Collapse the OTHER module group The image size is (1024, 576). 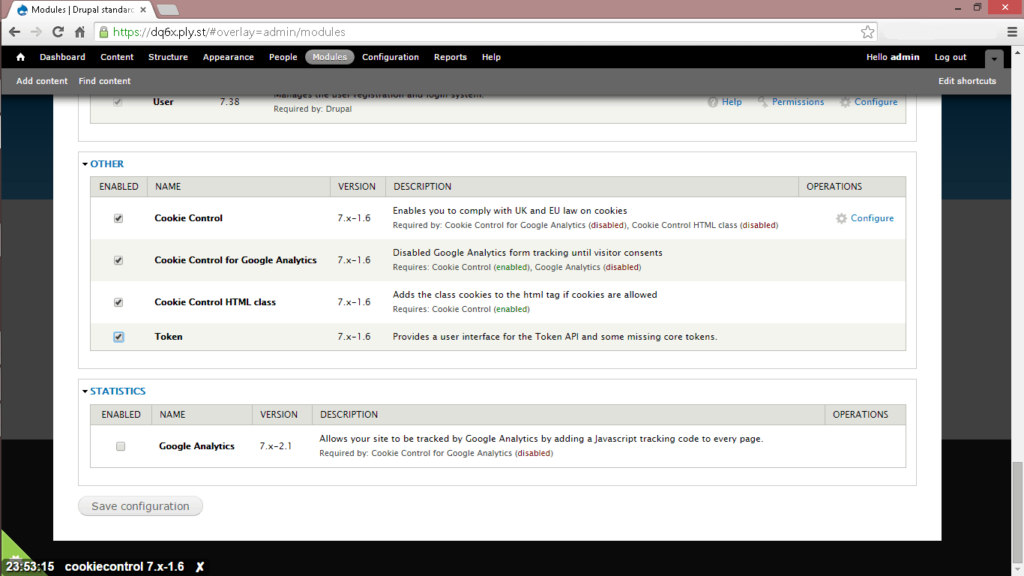click(106, 164)
